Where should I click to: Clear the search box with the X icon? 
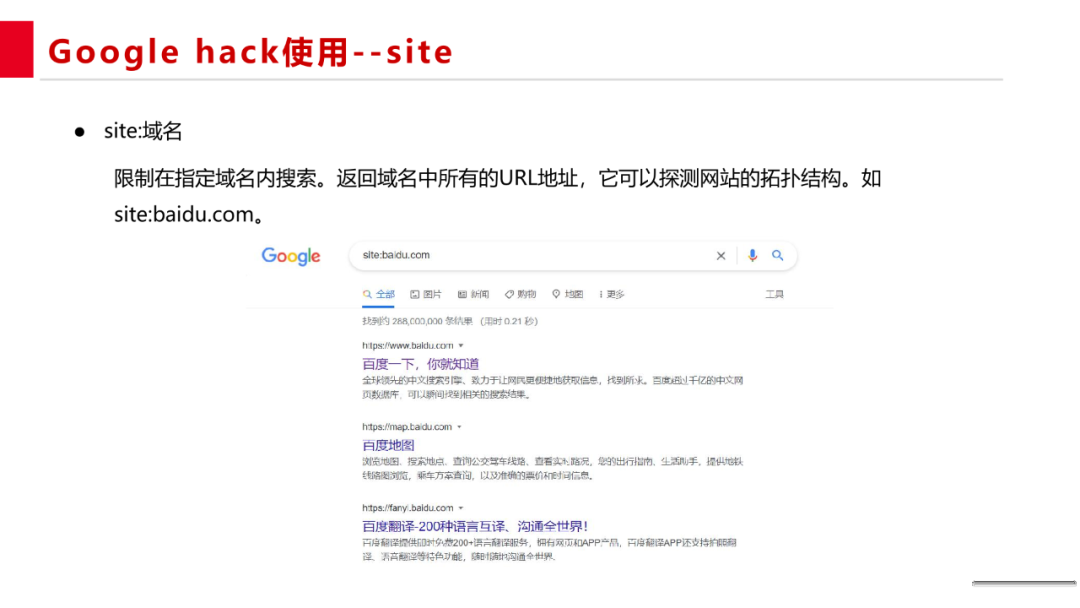(720, 255)
